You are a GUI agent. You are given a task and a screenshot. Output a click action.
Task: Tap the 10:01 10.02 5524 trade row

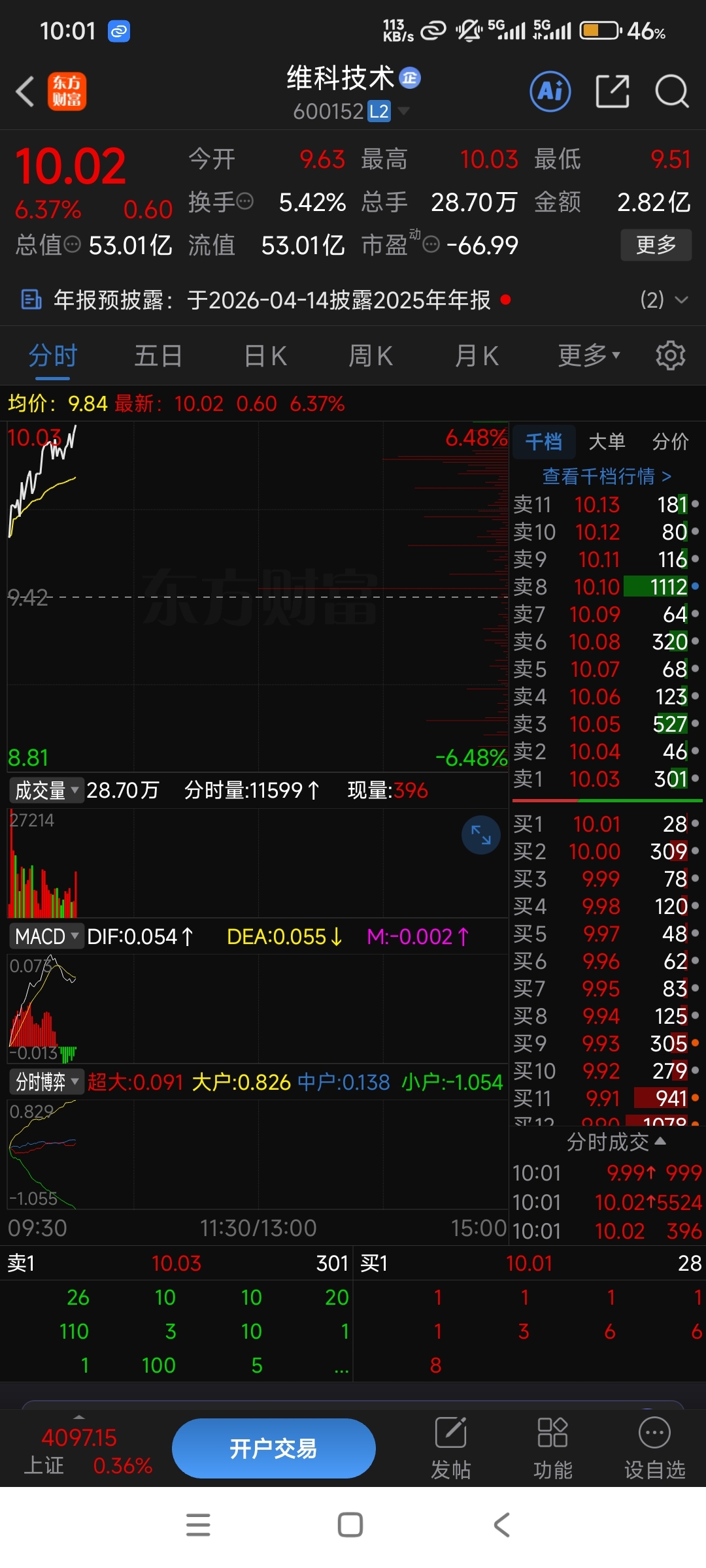[x=607, y=1202]
